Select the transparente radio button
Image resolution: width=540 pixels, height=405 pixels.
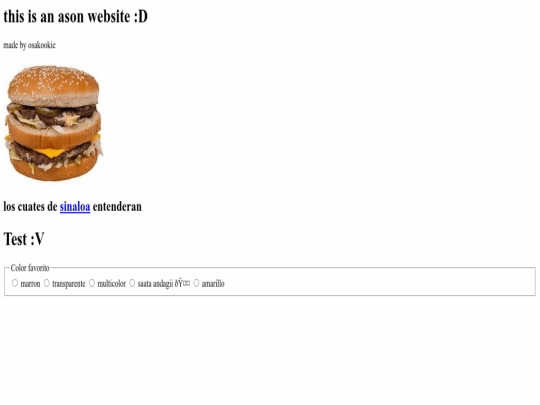[46, 283]
